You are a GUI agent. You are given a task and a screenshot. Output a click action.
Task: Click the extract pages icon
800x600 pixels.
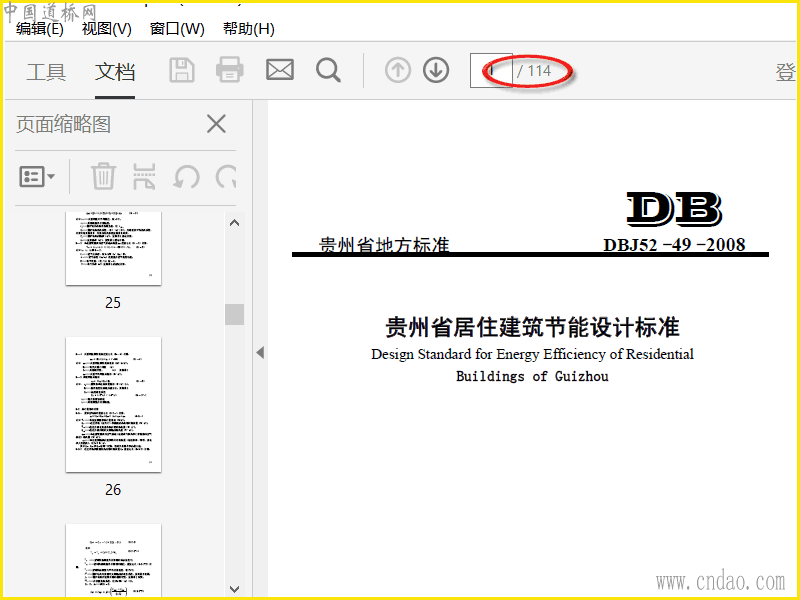pyautogui.click(x=144, y=177)
